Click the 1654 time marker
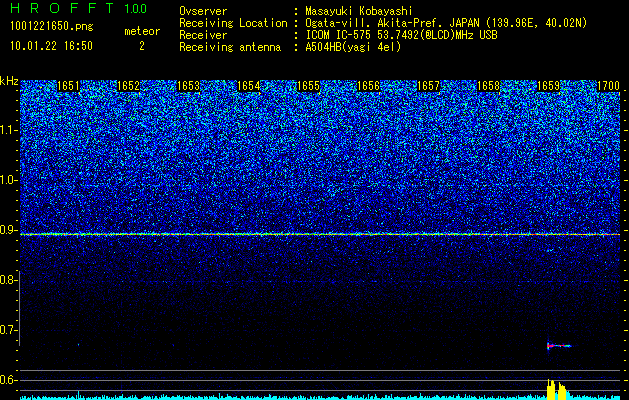Image resolution: width=629 pixels, height=400 pixels. tap(248, 86)
